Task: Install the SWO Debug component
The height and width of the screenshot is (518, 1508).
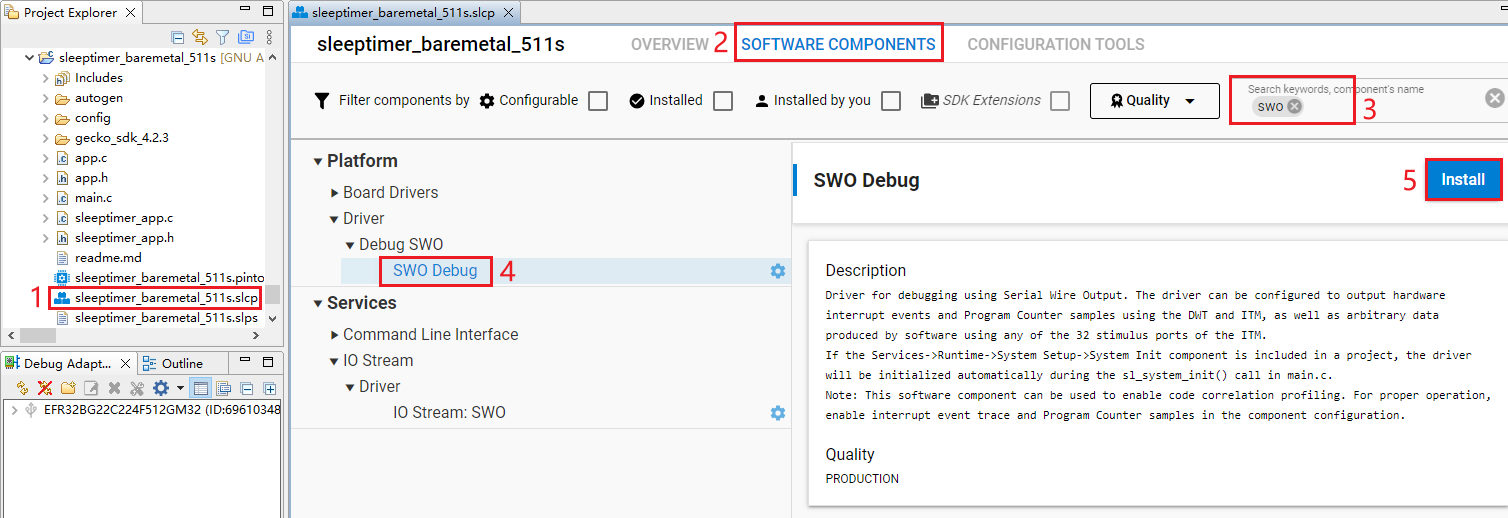Action: point(1463,180)
